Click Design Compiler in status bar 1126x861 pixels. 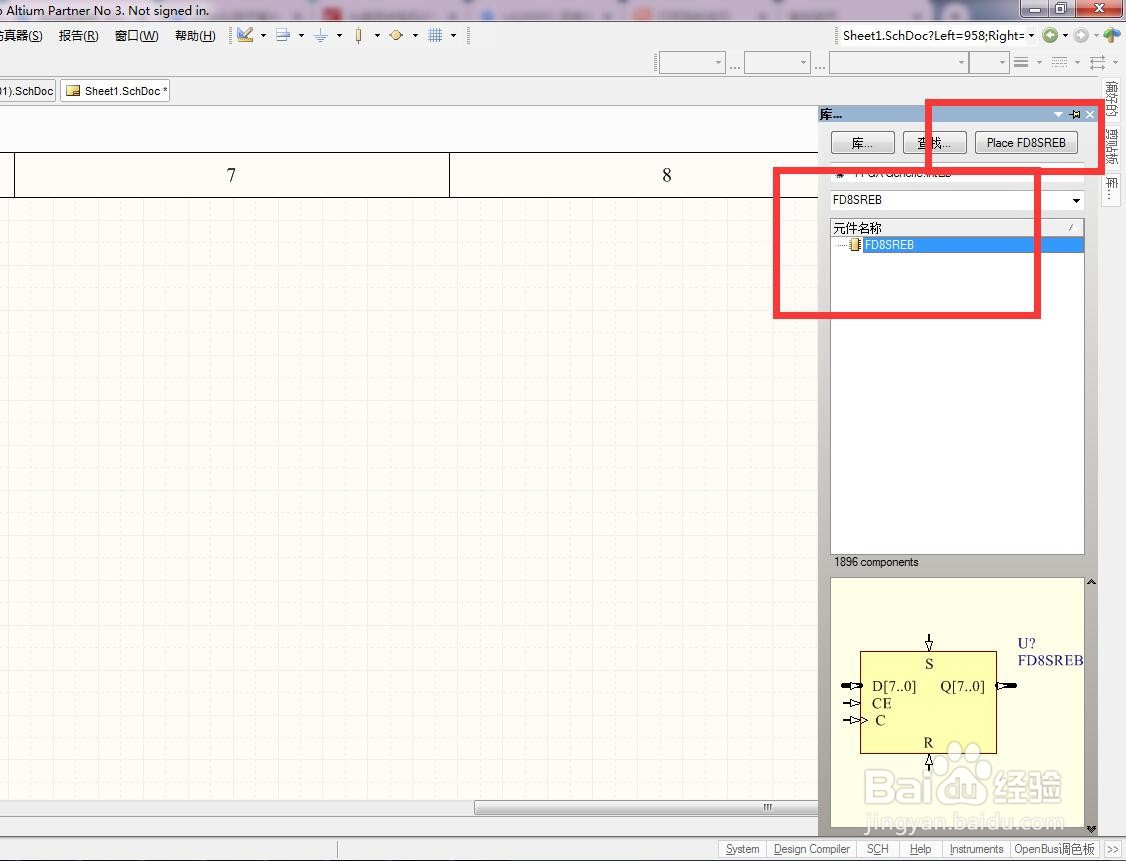point(811,849)
